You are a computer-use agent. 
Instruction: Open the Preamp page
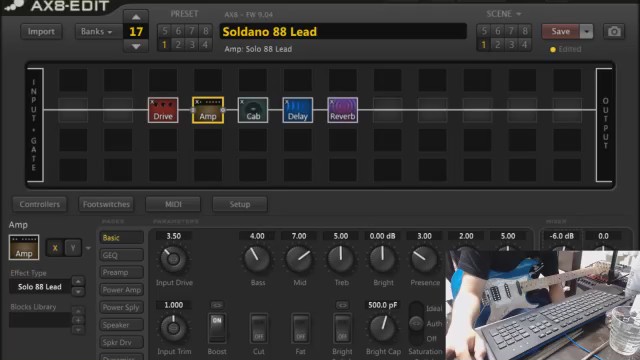121,272
